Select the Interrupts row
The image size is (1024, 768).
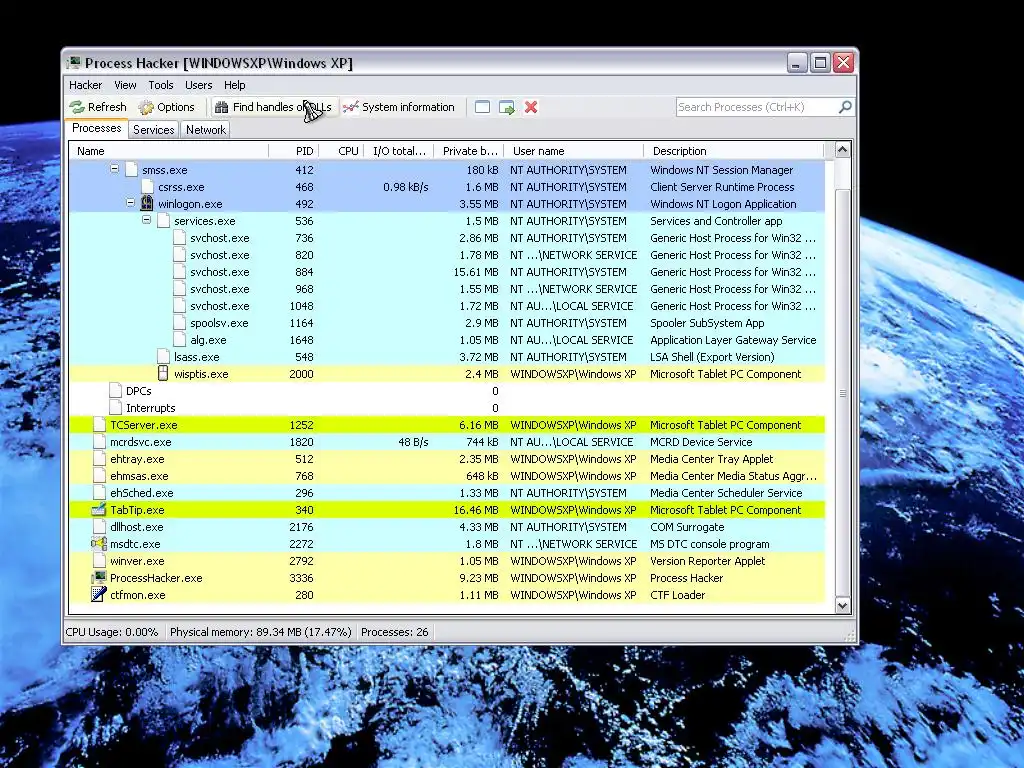pos(447,408)
